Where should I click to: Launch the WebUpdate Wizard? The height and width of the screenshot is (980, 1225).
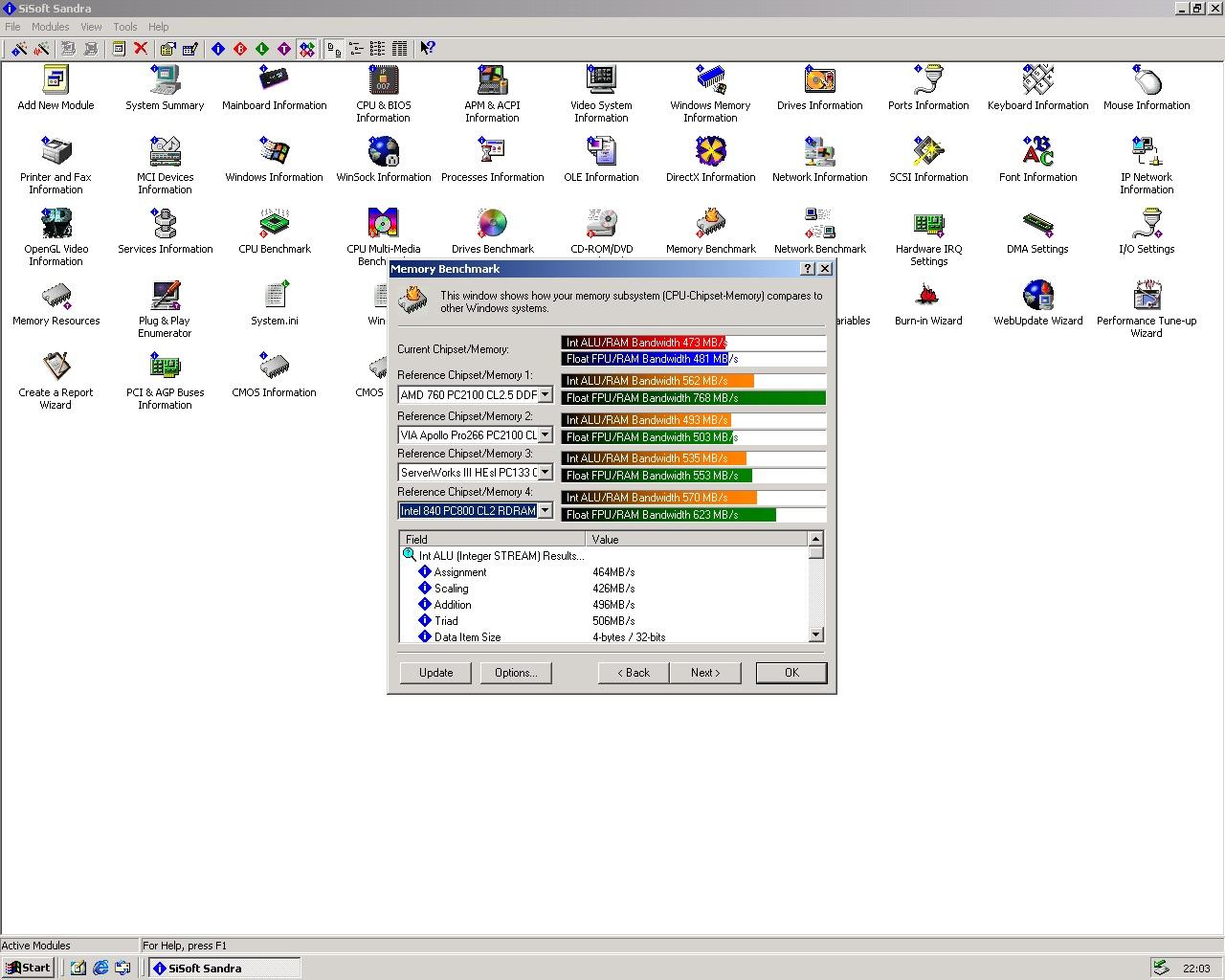pyautogui.click(x=1038, y=303)
